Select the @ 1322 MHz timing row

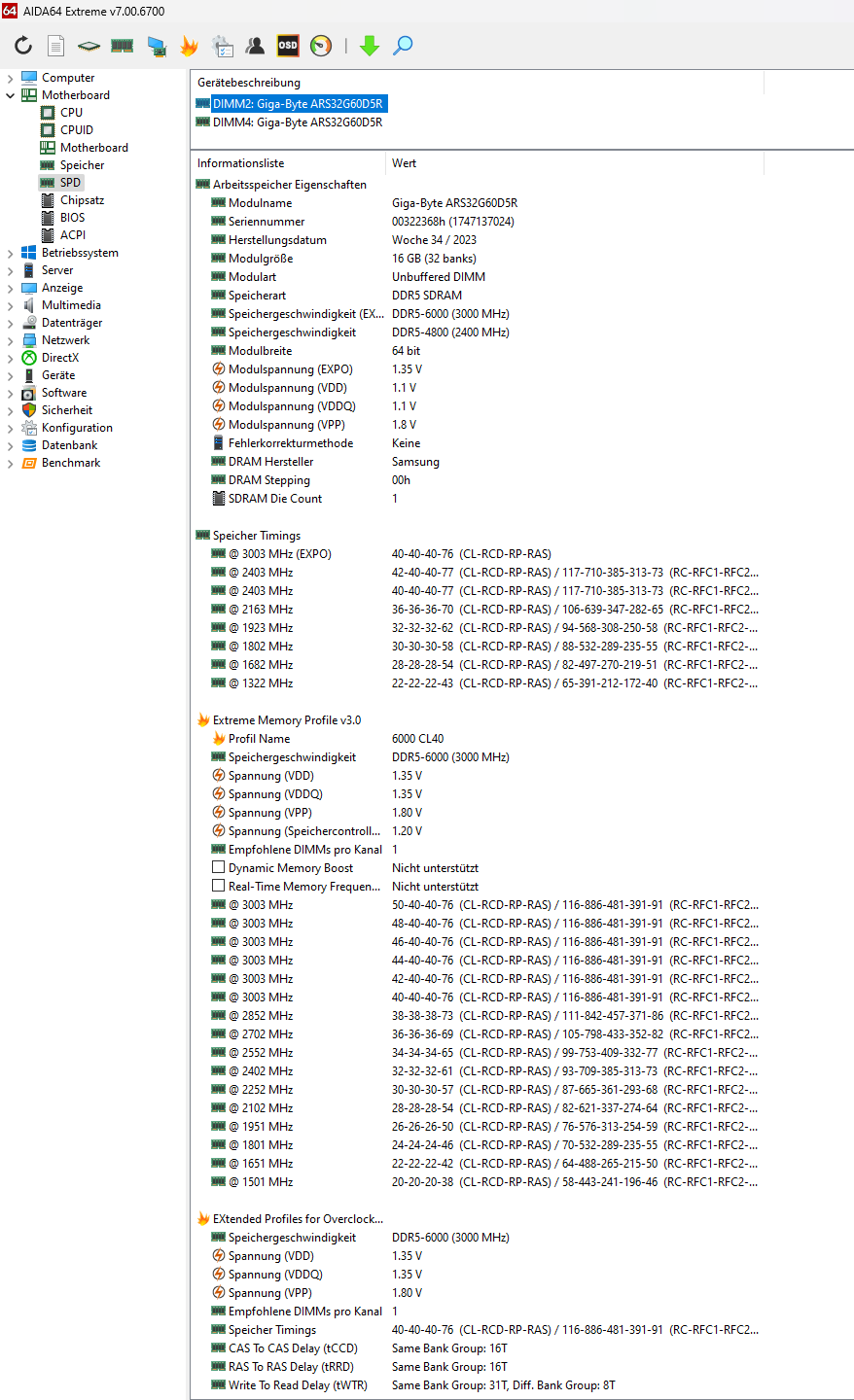(477, 683)
